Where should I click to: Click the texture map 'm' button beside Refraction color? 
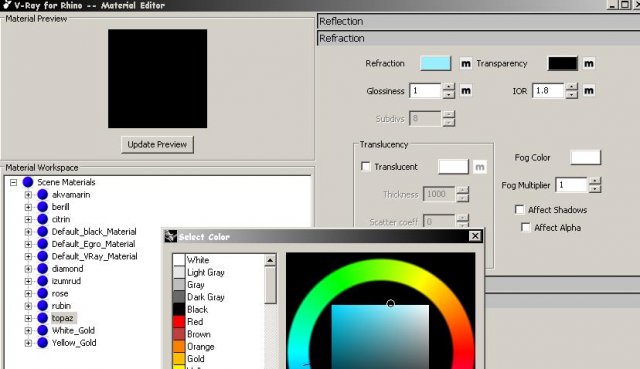pos(466,64)
